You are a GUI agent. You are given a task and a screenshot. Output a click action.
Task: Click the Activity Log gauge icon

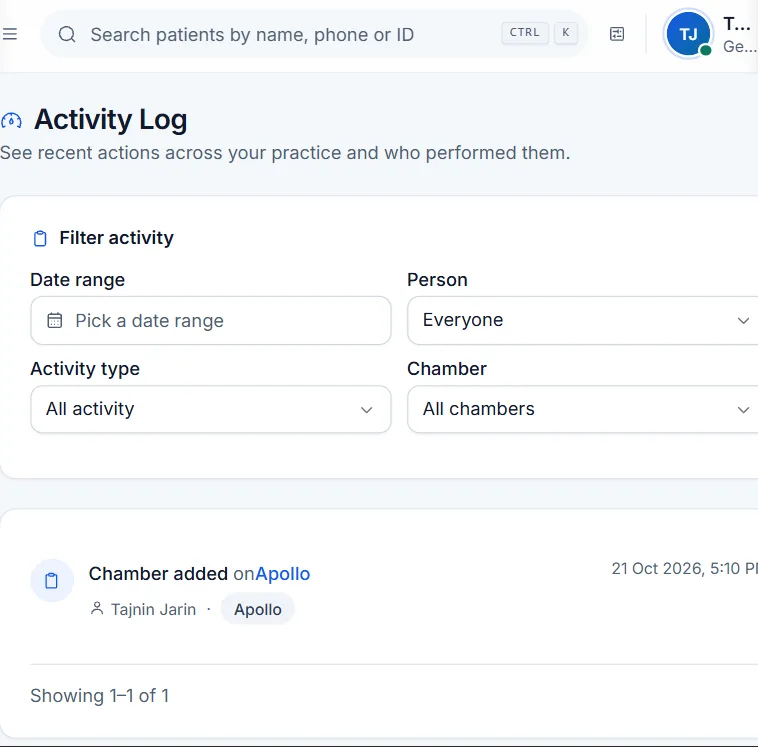(11, 120)
